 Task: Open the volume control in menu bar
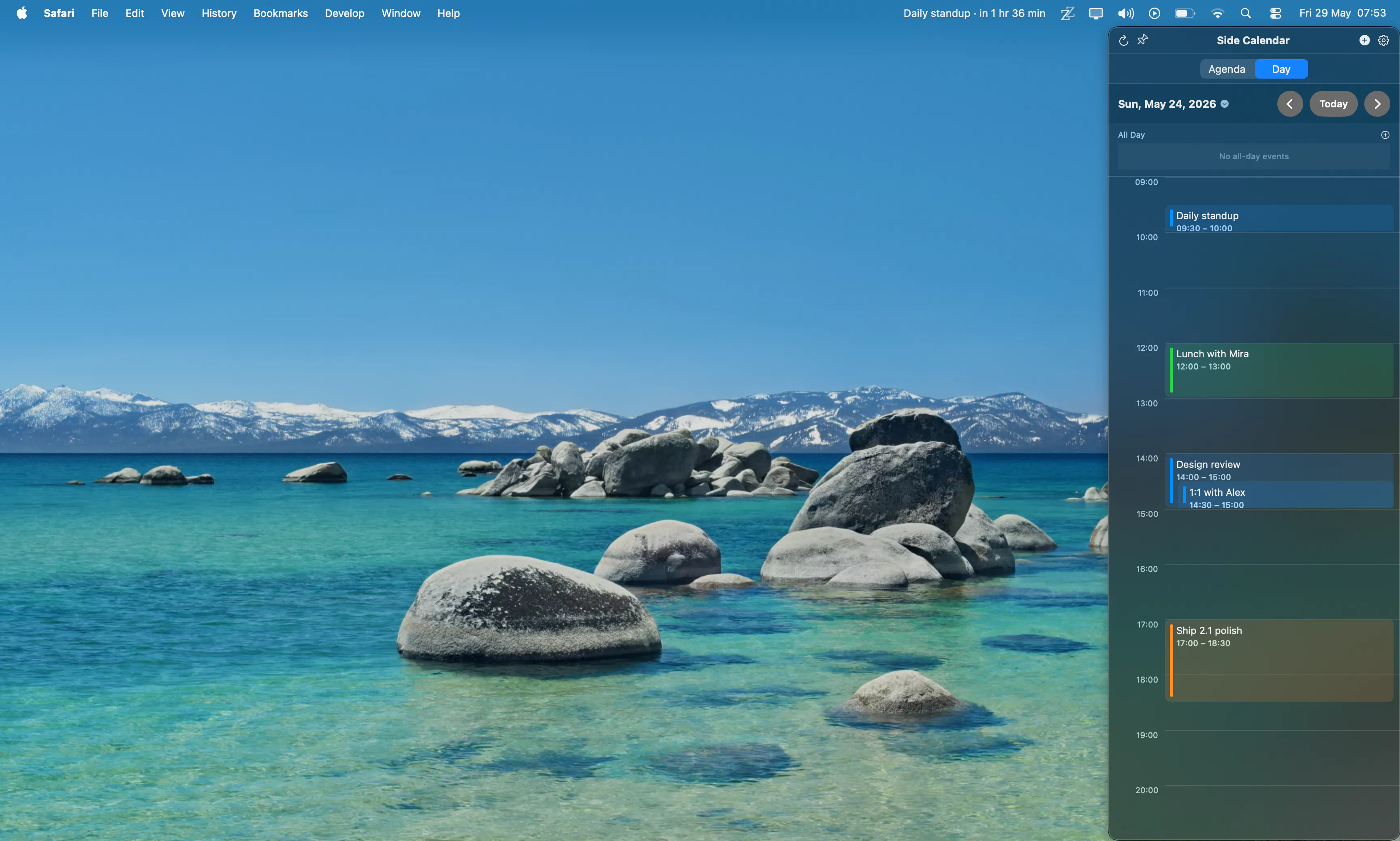pyautogui.click(x=1125, y=13)
